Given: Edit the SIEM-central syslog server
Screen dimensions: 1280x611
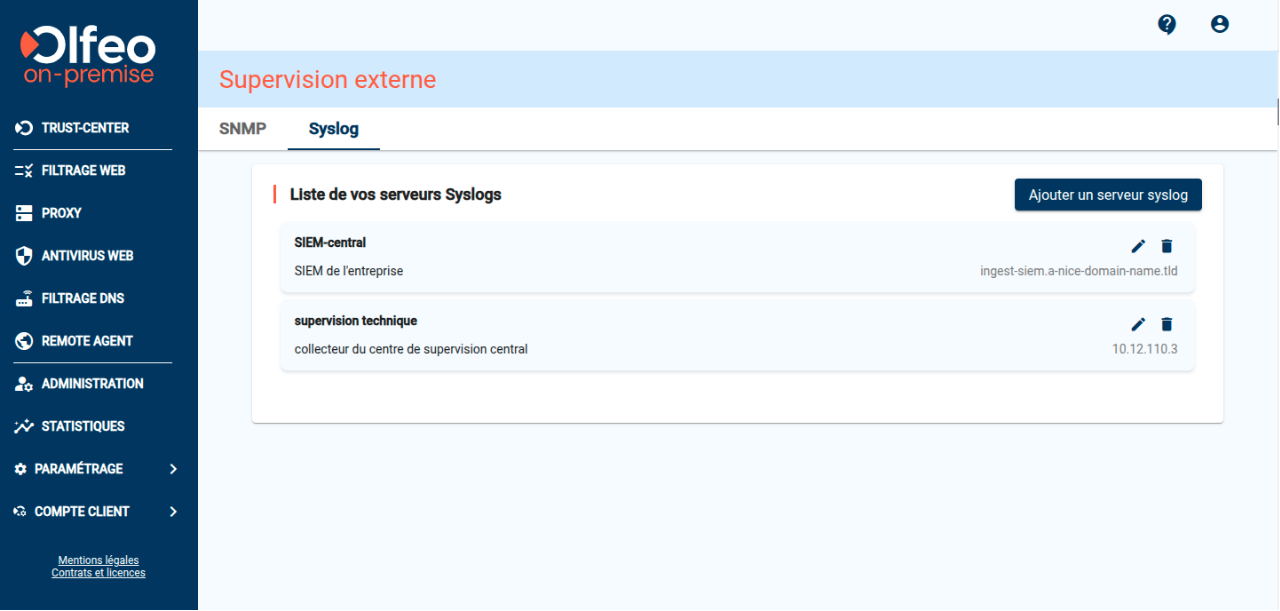Looking at the screenshot, I should pos(1138,245).
